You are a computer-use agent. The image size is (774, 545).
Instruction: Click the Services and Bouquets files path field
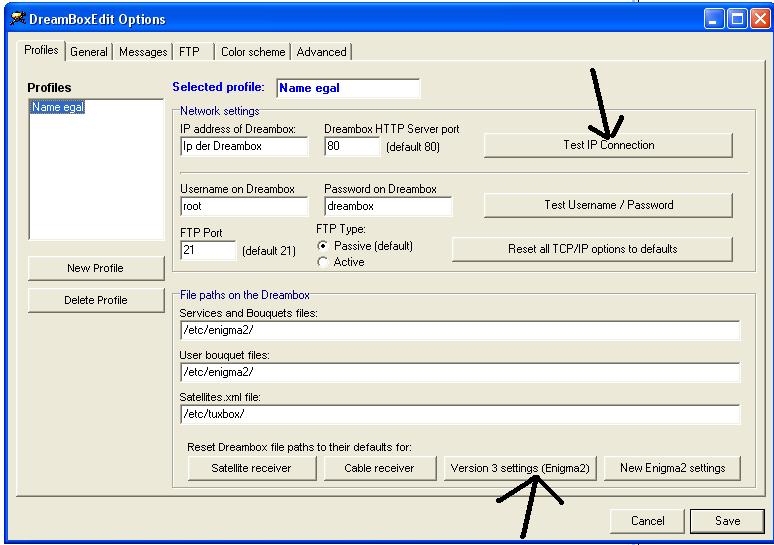(460, 330)
